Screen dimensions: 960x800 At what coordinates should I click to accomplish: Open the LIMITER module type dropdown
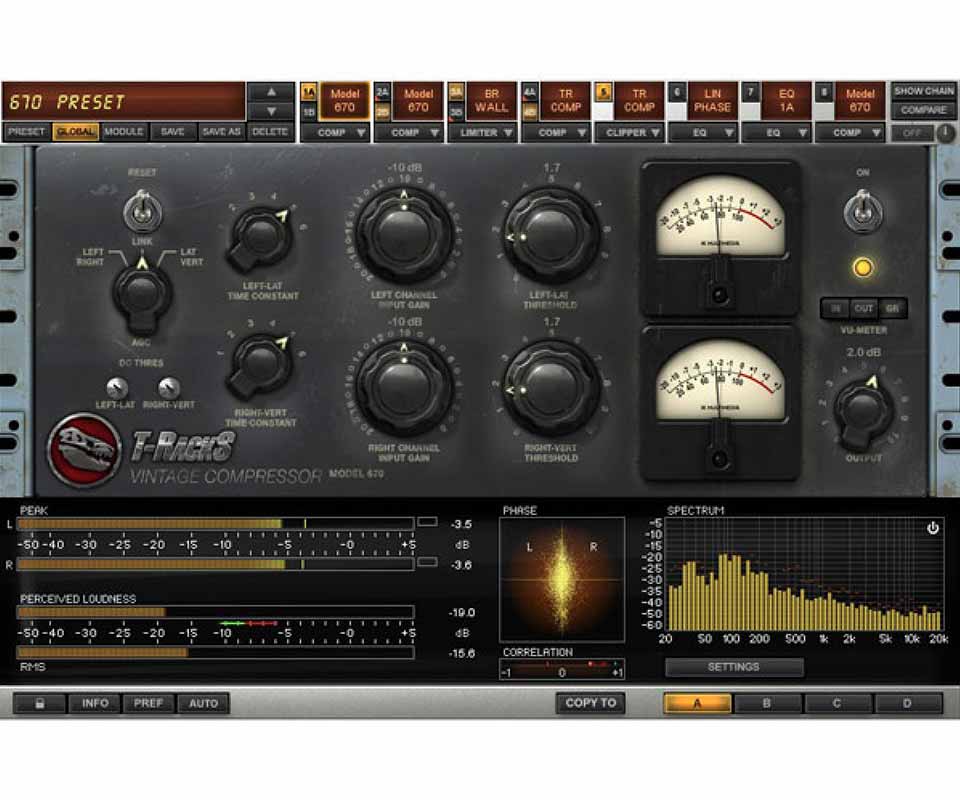[x=483, y=132]
